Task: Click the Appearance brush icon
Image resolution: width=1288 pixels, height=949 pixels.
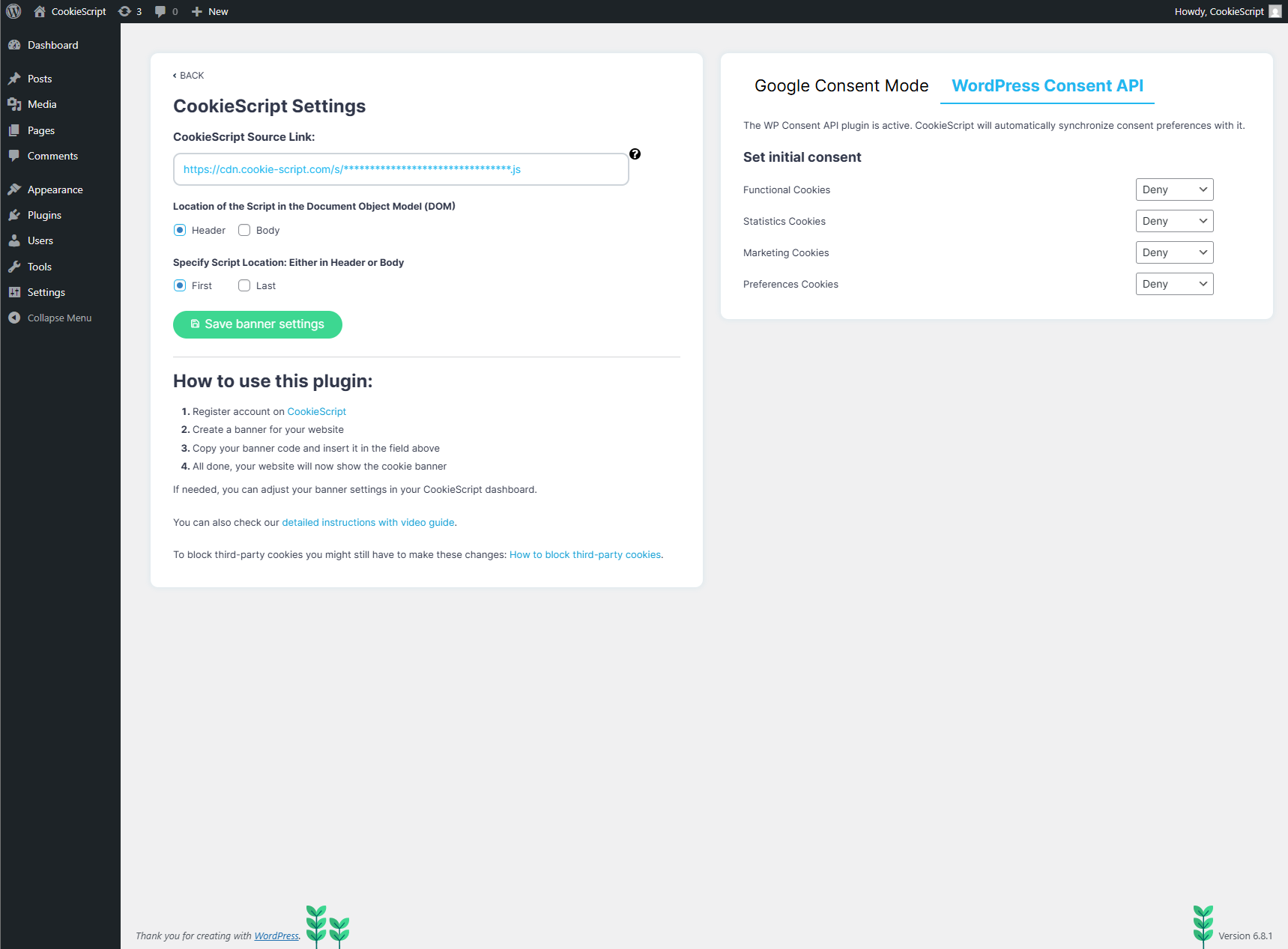Action: click(14, 190)
